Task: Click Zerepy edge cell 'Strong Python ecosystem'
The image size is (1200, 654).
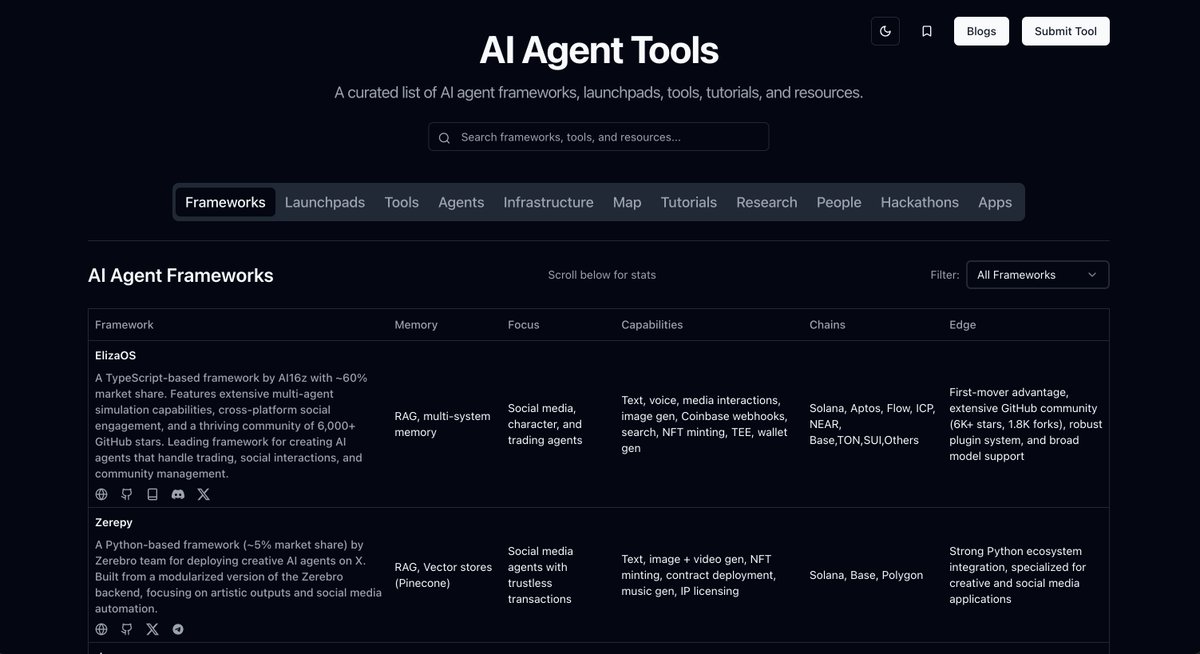Action: (1018, 575)
